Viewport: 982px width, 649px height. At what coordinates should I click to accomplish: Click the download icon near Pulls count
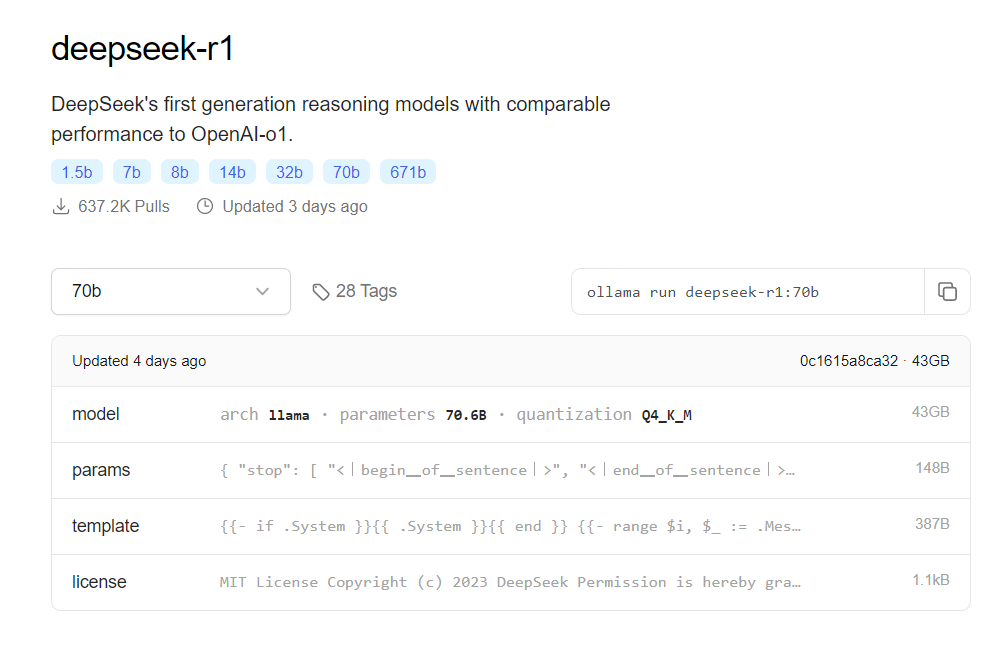tap(61, 207)
